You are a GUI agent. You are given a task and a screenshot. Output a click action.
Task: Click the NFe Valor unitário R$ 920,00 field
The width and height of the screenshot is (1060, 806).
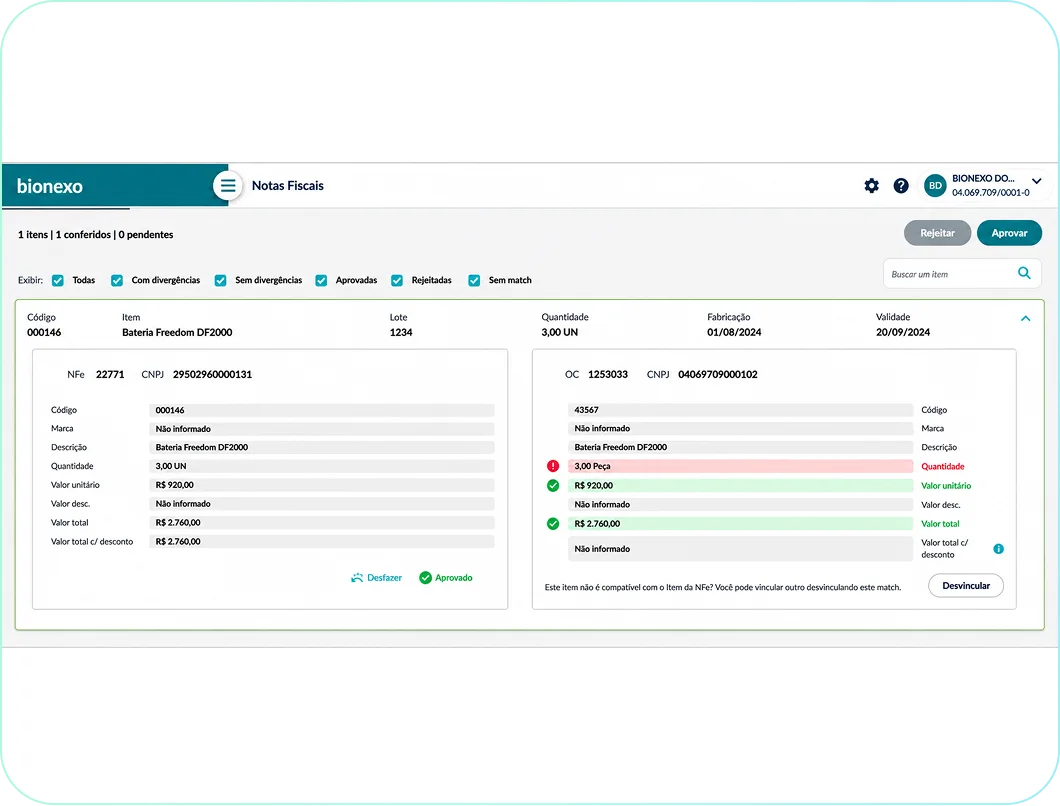pyautogui.click(x=322, y=485)
